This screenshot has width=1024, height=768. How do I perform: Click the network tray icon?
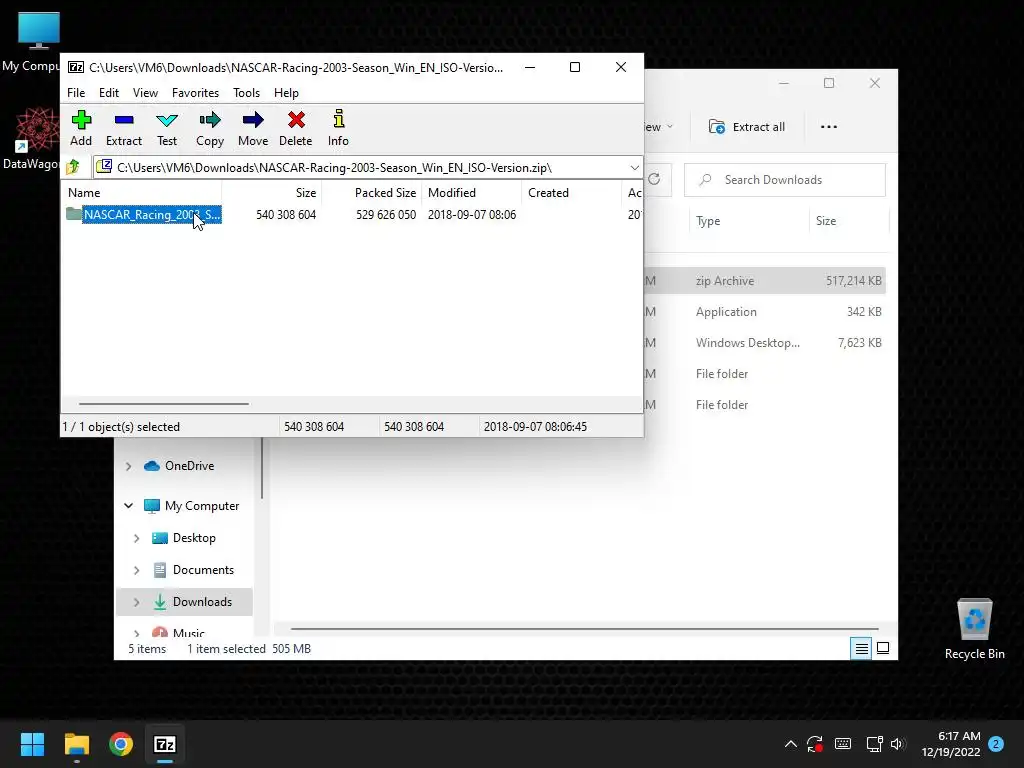tap(874, 744)
